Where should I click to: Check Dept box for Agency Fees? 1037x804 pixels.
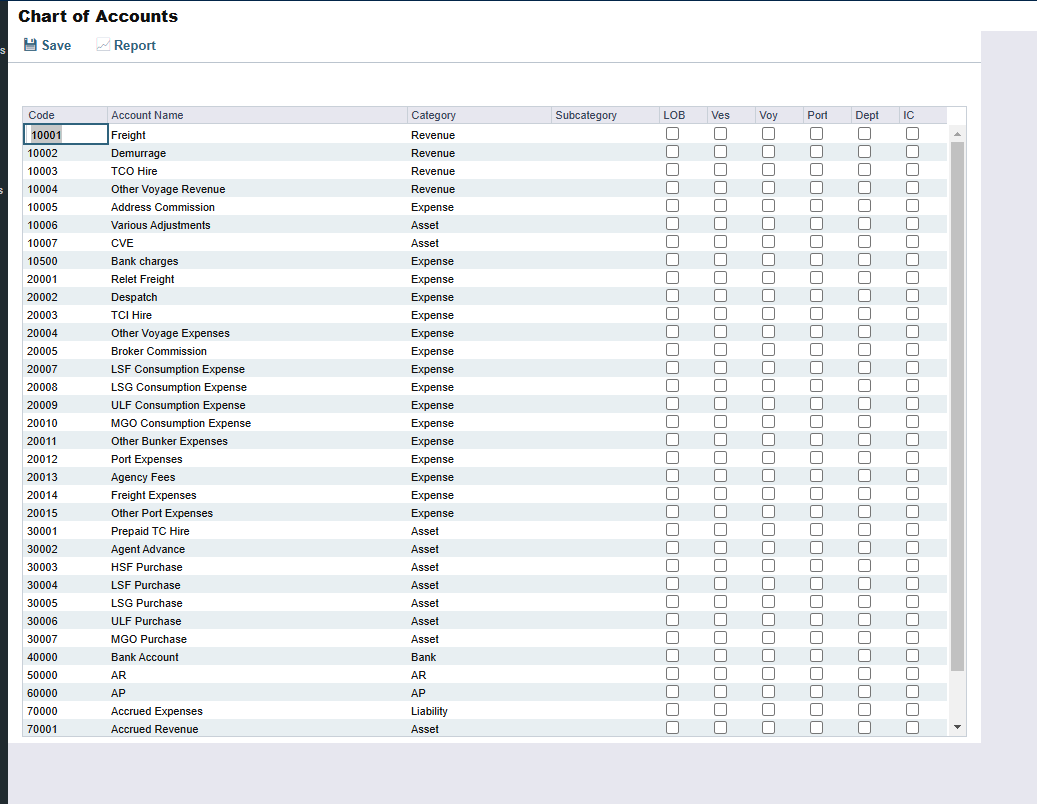tap(864, 476)
